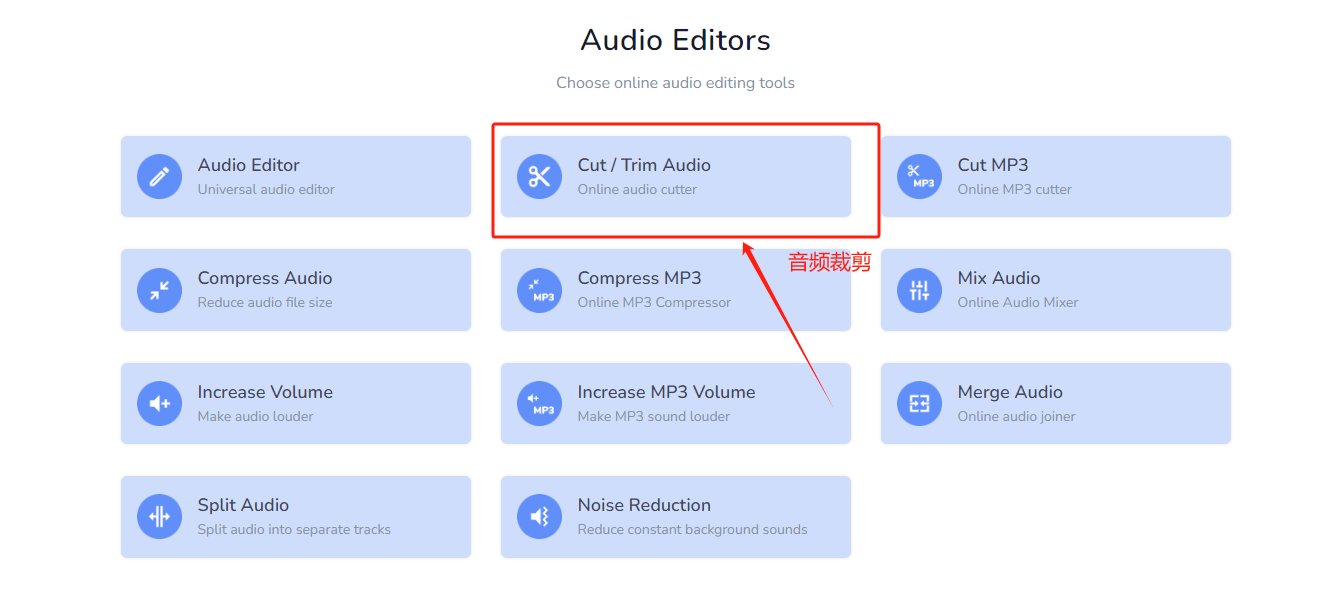Open the Merge Audio title
This screenshot has height=597, width=1325.
click(x=1010, y=392)
